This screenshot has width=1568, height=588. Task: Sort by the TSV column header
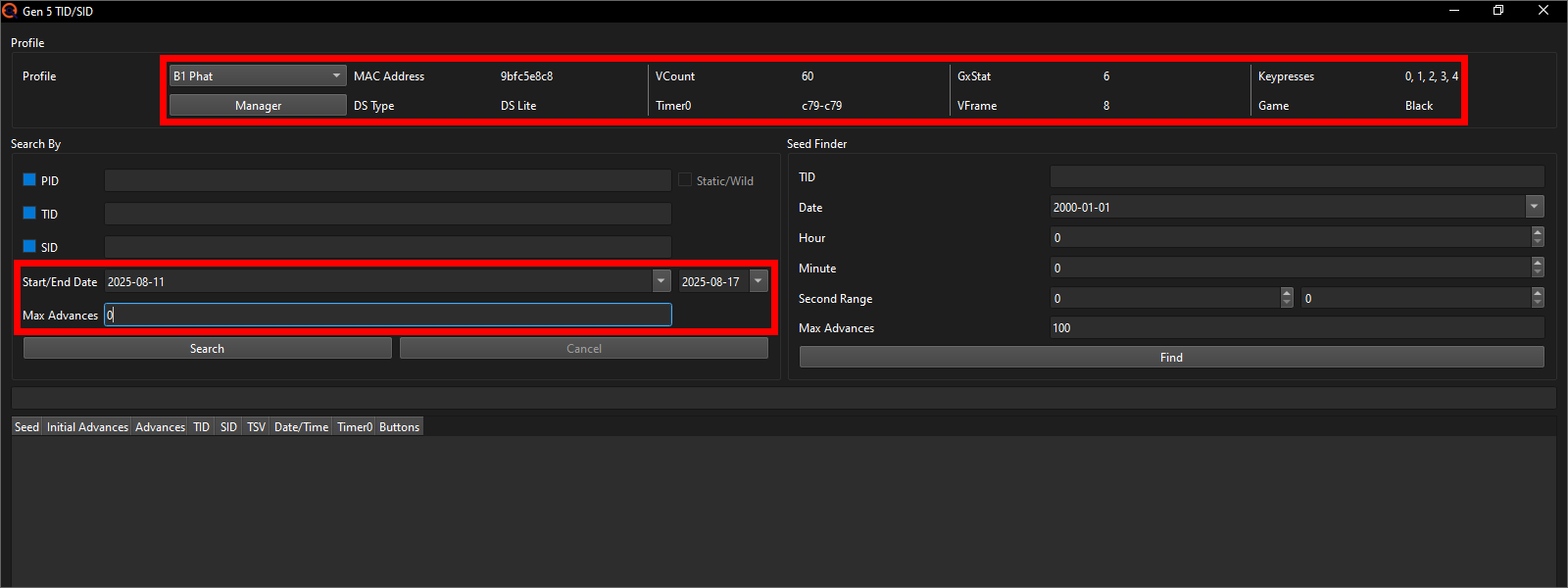pyautogui.click(x=256, y=426)
